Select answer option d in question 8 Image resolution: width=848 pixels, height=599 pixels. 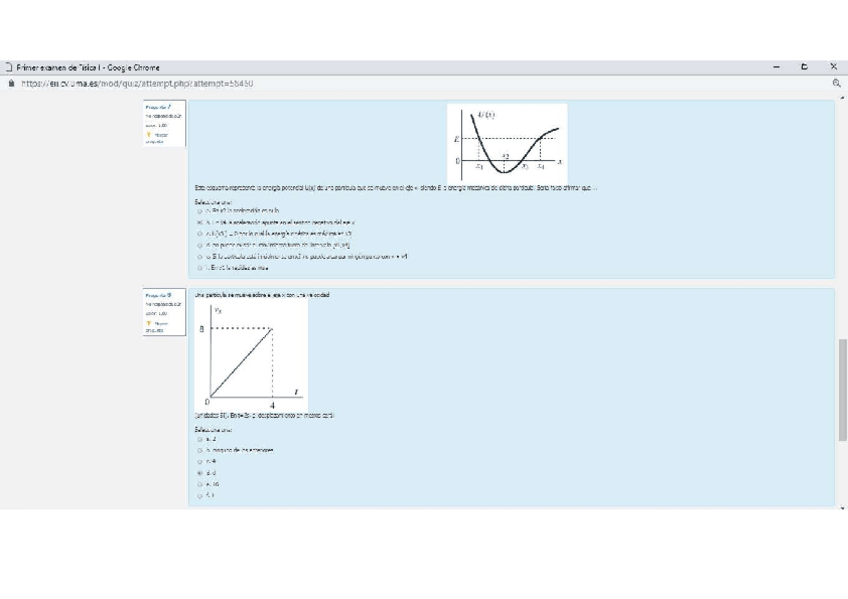point(200,473)
